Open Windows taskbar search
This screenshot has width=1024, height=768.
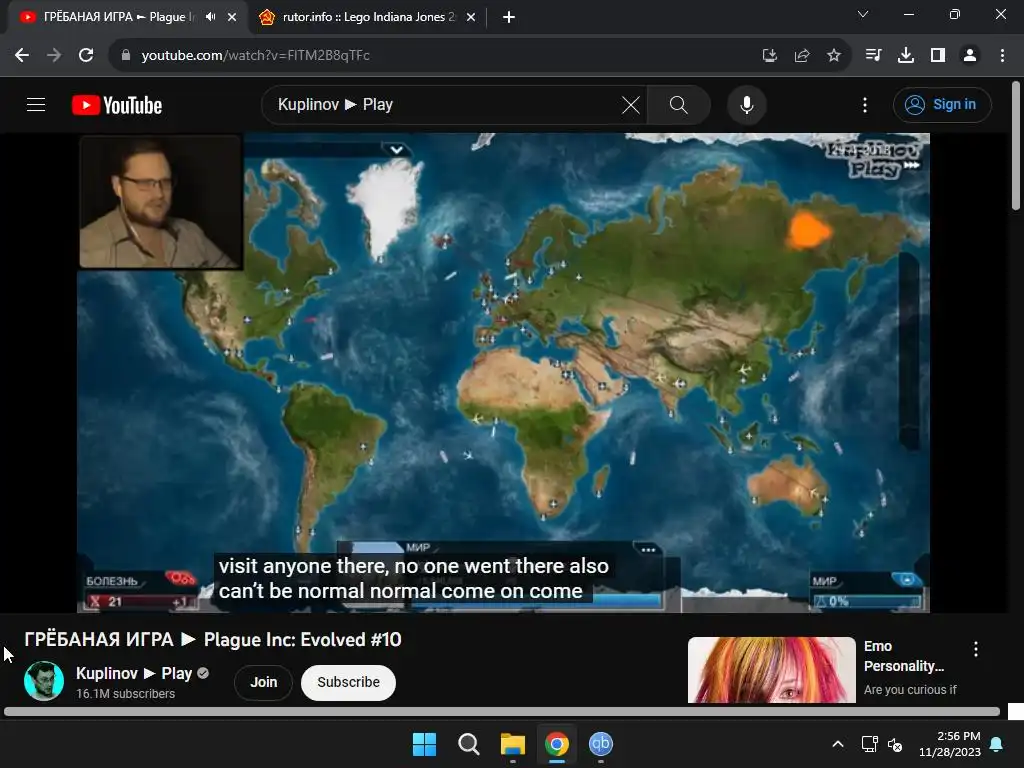coord(468,744)
